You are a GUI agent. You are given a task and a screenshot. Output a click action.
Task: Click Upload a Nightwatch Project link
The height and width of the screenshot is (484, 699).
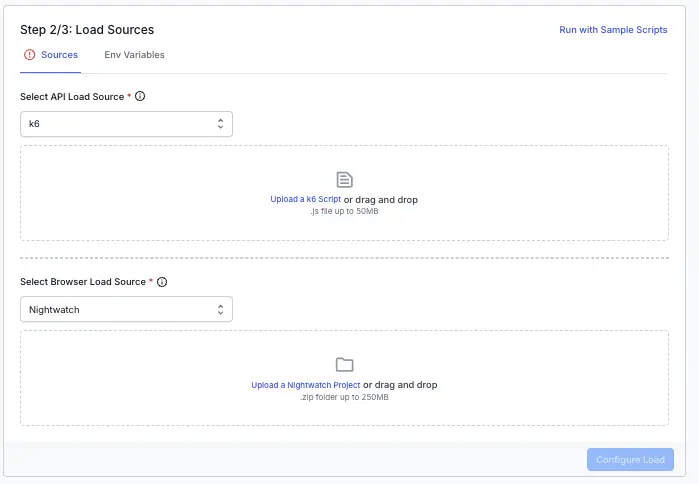point(305,385)
